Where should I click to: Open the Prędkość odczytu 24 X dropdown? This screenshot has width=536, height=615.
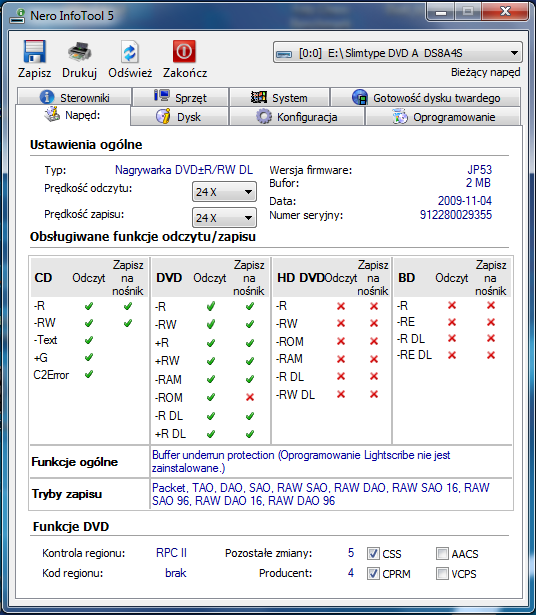[224, 192]
